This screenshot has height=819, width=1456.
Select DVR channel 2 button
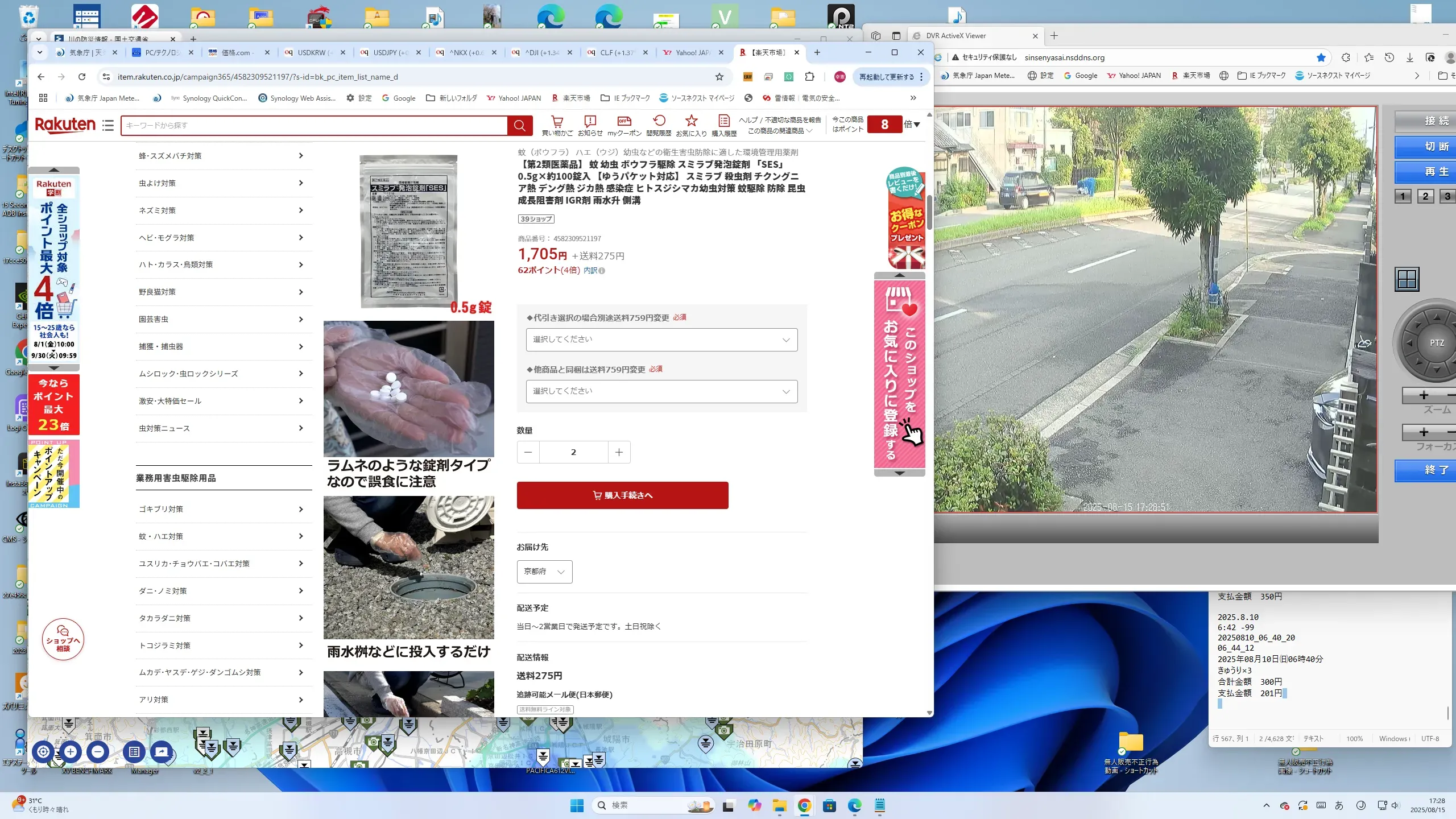[x=1425, y=196]
